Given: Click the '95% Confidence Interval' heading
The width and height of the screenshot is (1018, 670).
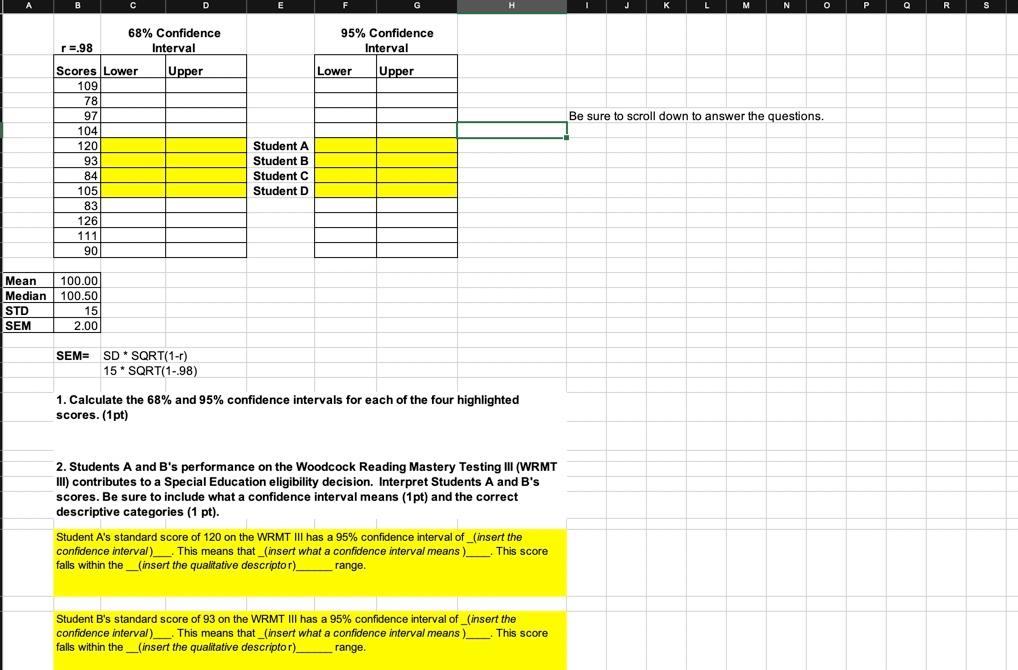Looking at the screenshot, I should [386, 40].
